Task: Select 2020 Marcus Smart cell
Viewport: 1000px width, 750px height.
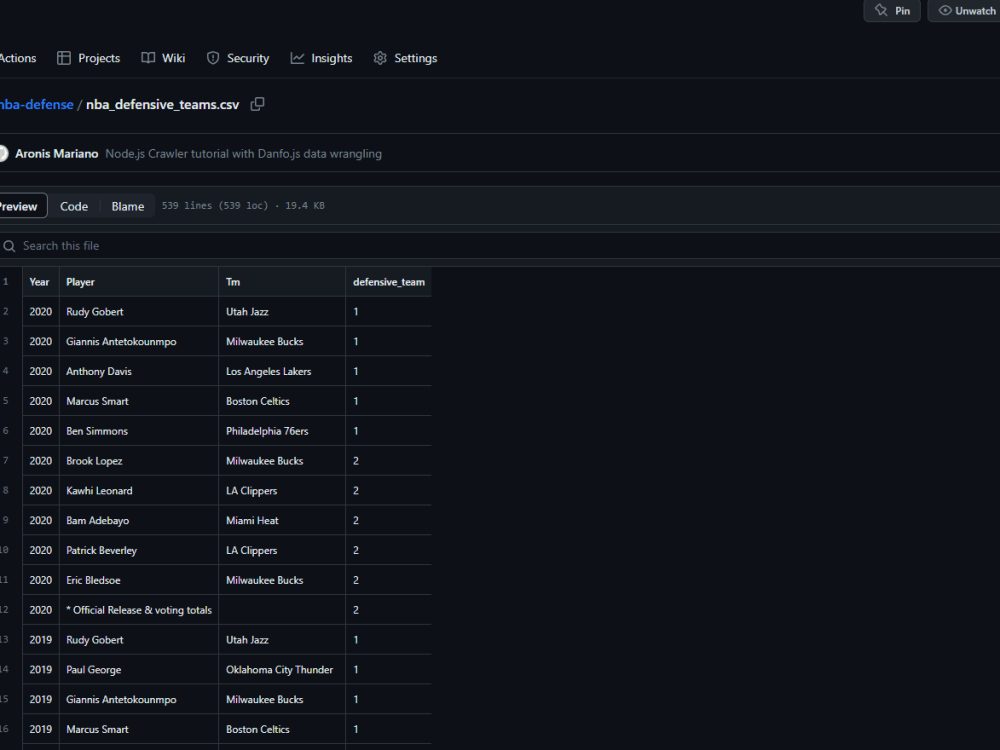Action: [x=139, y=401]
